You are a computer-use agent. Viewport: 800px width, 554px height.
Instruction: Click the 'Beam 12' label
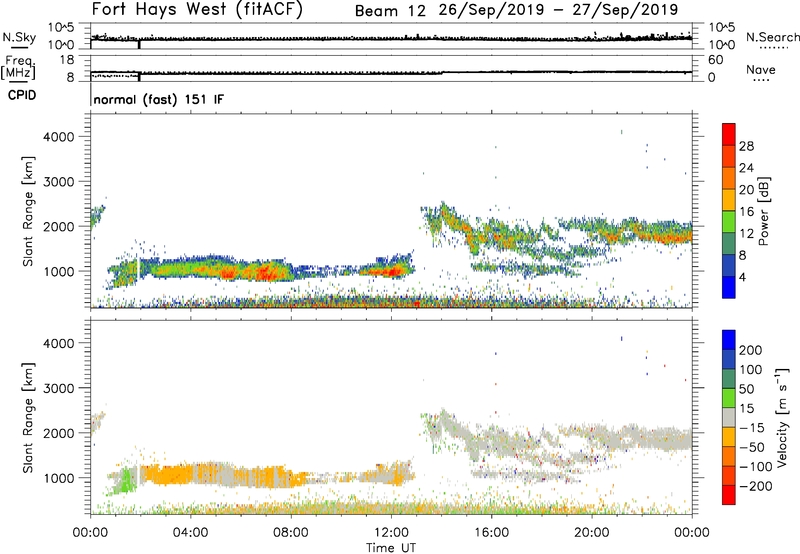[390, 11]
